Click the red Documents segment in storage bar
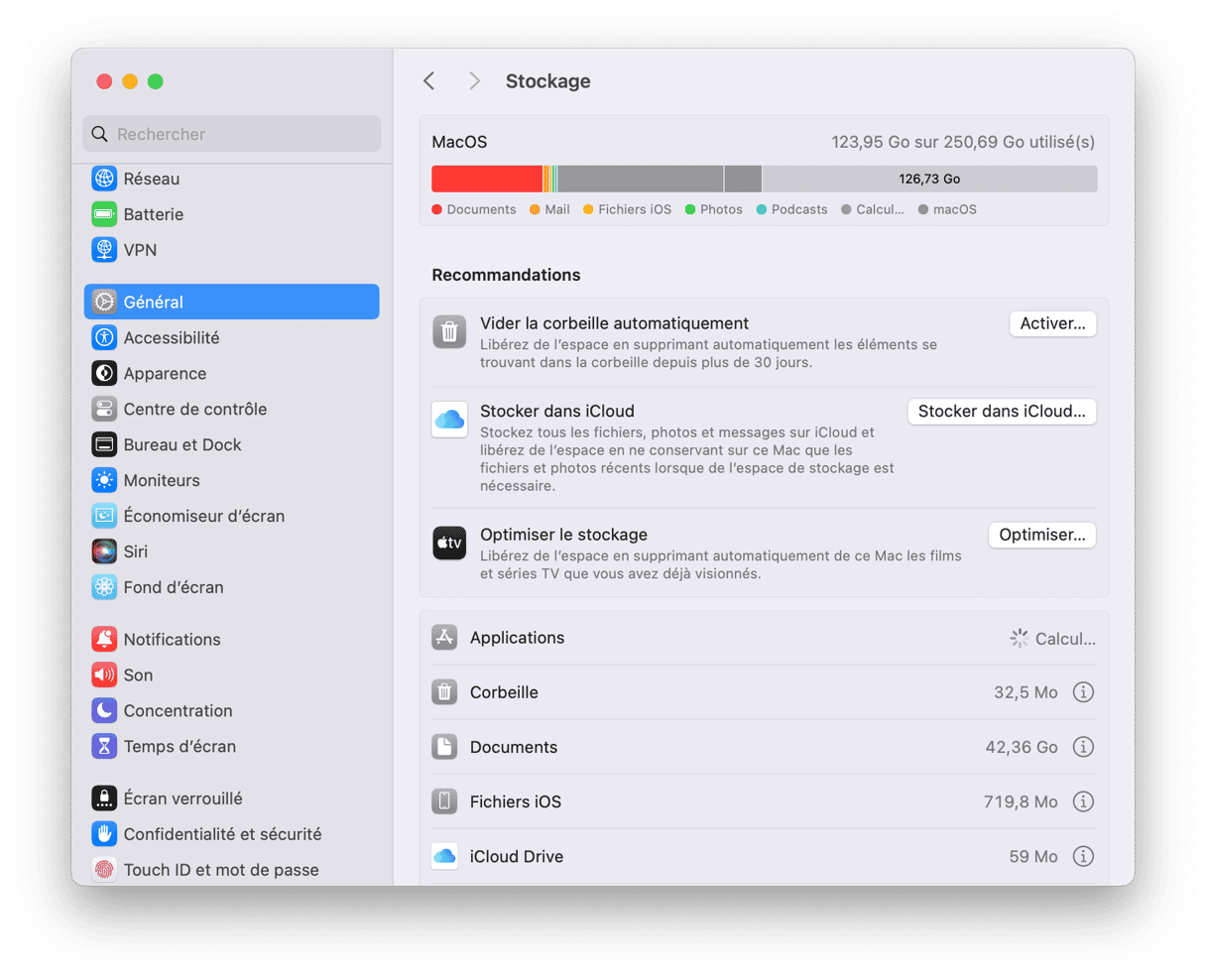Image resolution: width=1206 pixels, height=980 pixels. [x=486, y=180]
